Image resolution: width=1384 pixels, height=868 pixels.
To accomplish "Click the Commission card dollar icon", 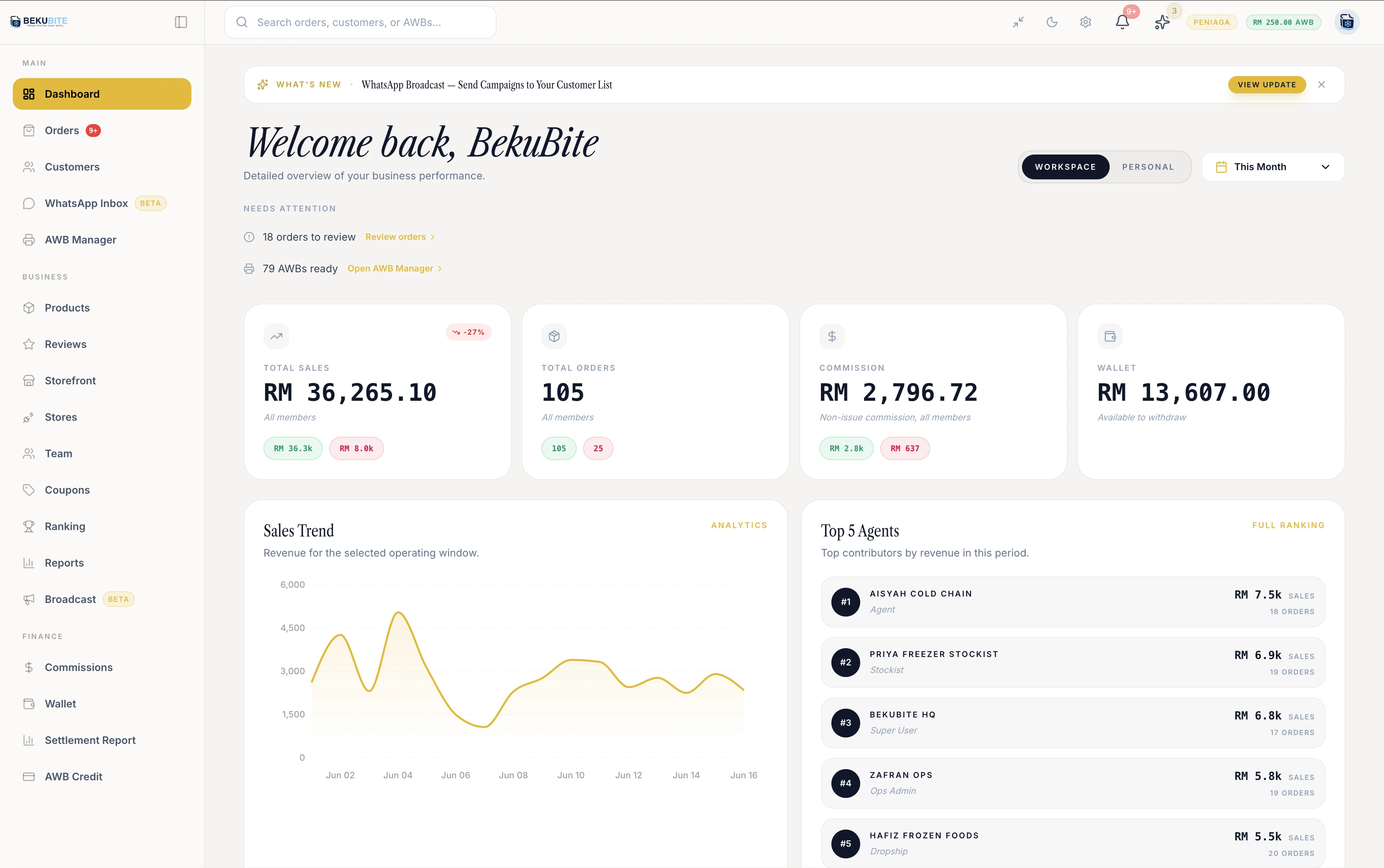I will 832,336.
